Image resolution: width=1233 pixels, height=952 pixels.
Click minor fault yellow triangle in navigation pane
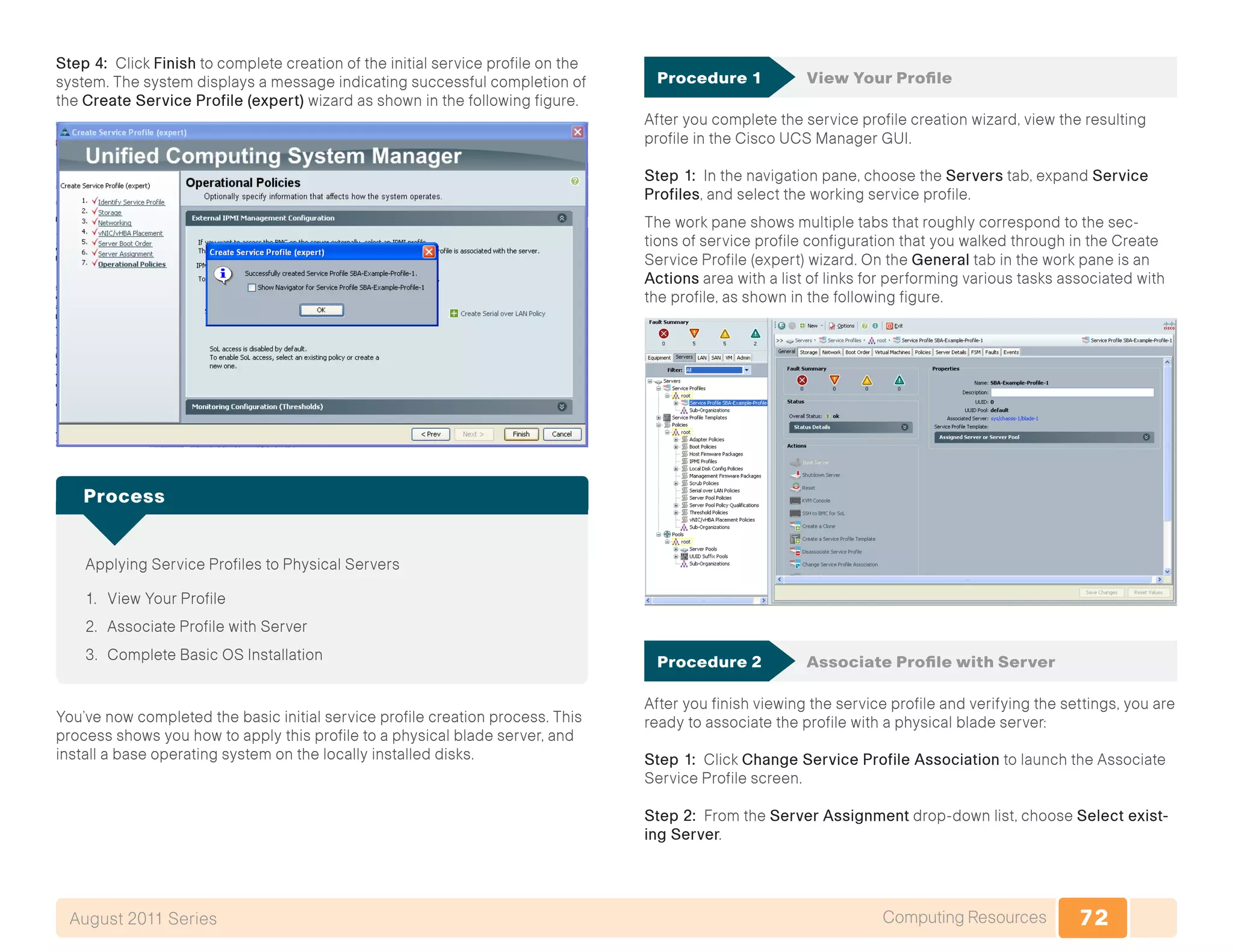pos(725,333)
